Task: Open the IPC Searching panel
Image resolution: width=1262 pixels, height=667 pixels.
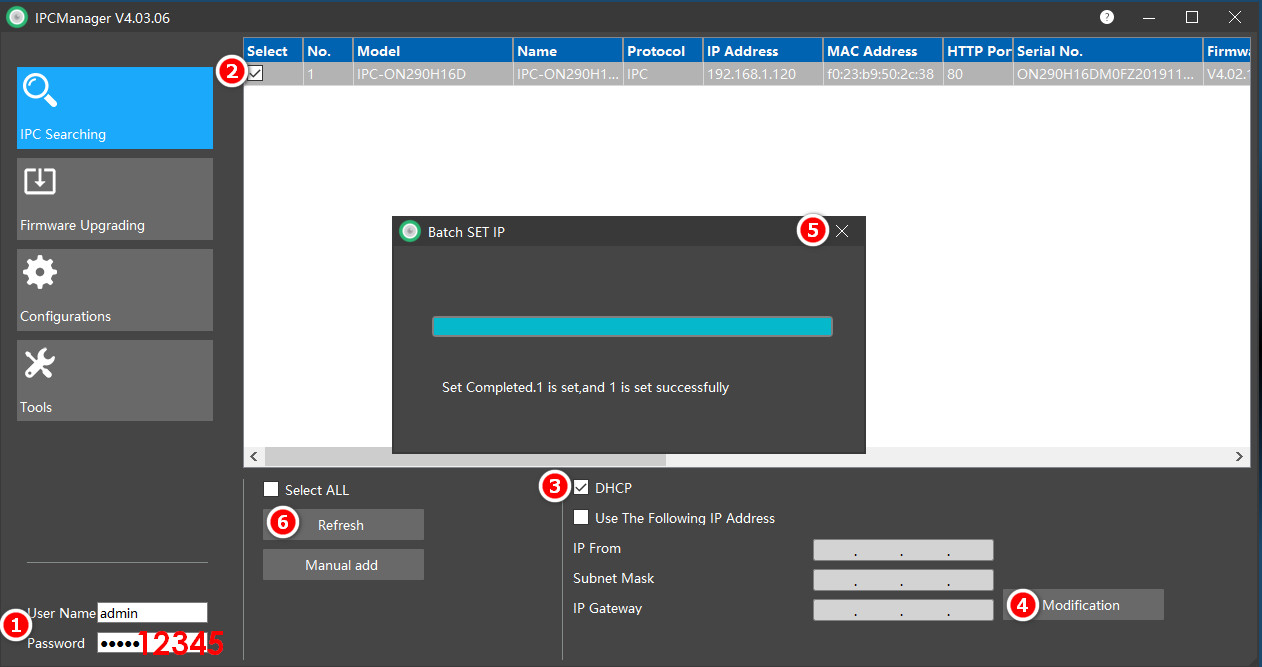Action: (x=115, y=108)
